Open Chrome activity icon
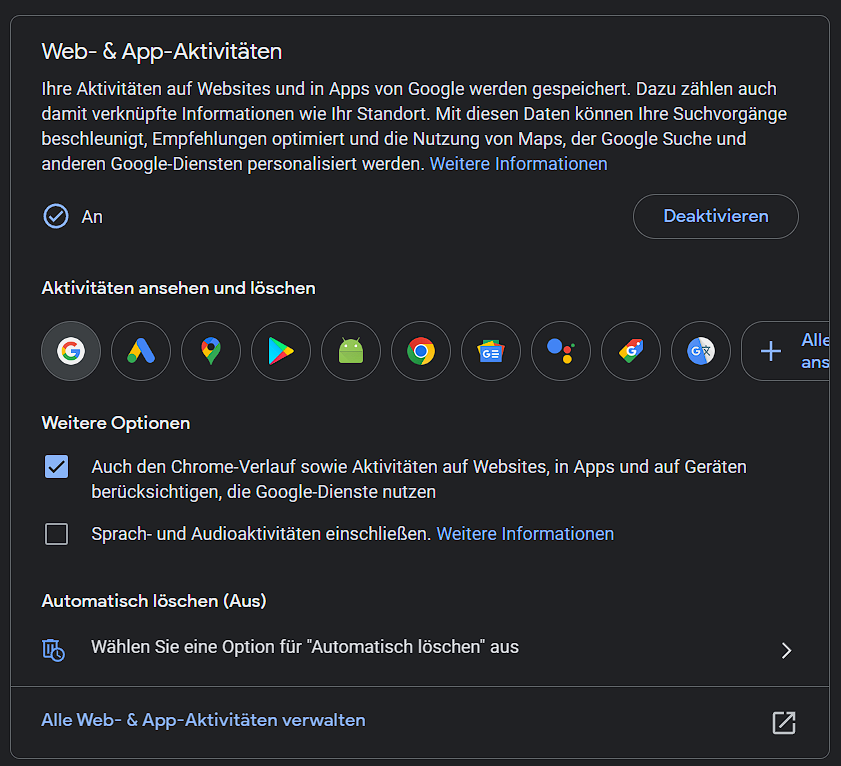This screenshot has height=766, width=841. (421, 351)
